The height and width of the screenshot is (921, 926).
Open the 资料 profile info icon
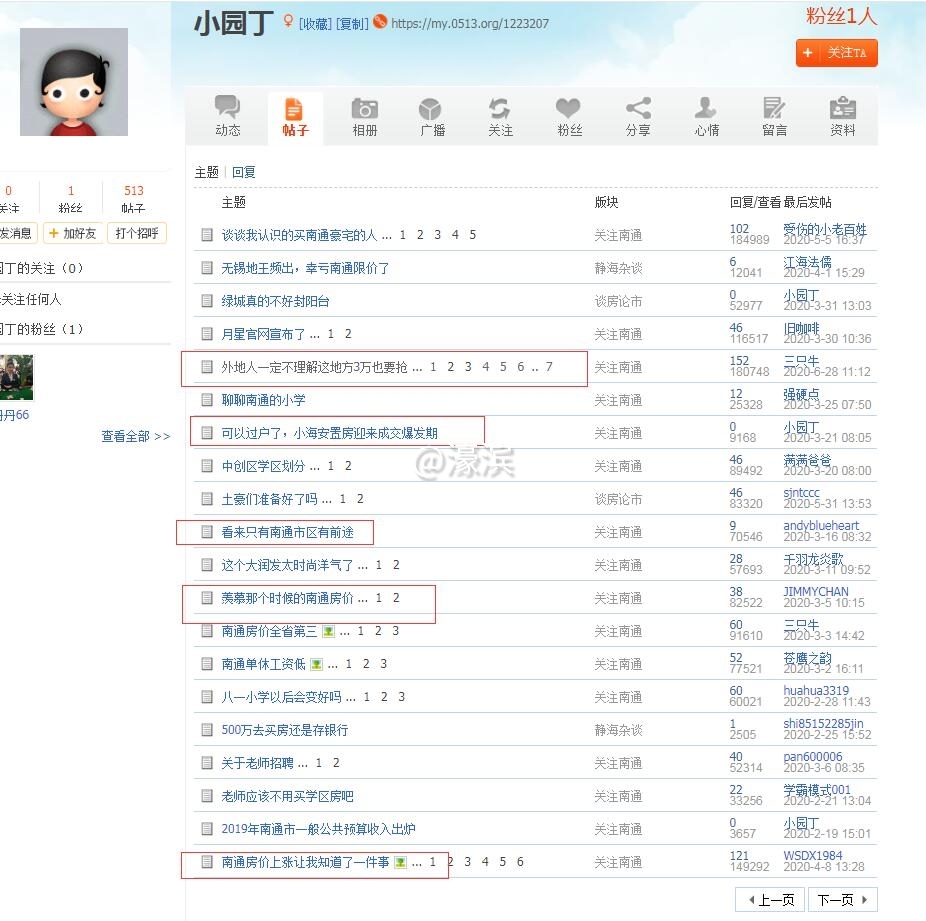842,115
